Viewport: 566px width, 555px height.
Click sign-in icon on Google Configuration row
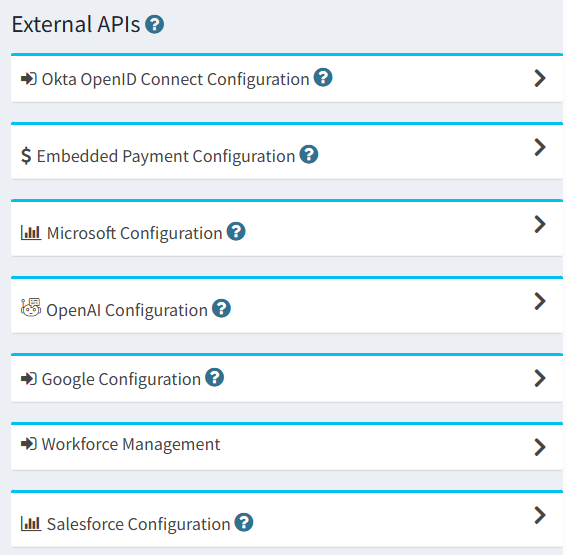[29, 379]
